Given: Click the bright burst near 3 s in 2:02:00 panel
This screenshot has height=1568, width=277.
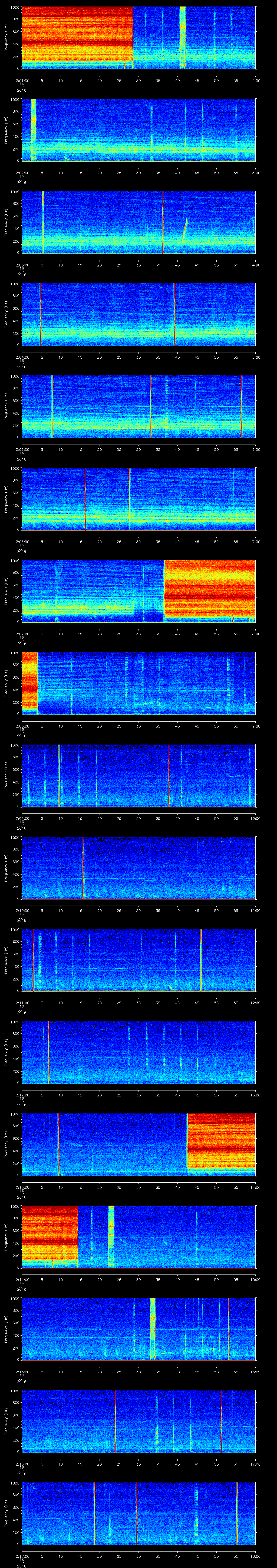Looking at the screenshot, I should [34, 130].
